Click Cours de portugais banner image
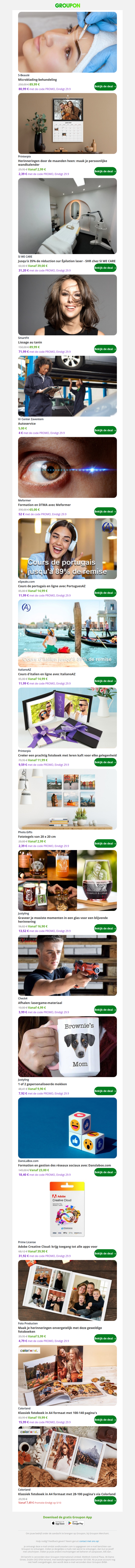 [67, 548]
